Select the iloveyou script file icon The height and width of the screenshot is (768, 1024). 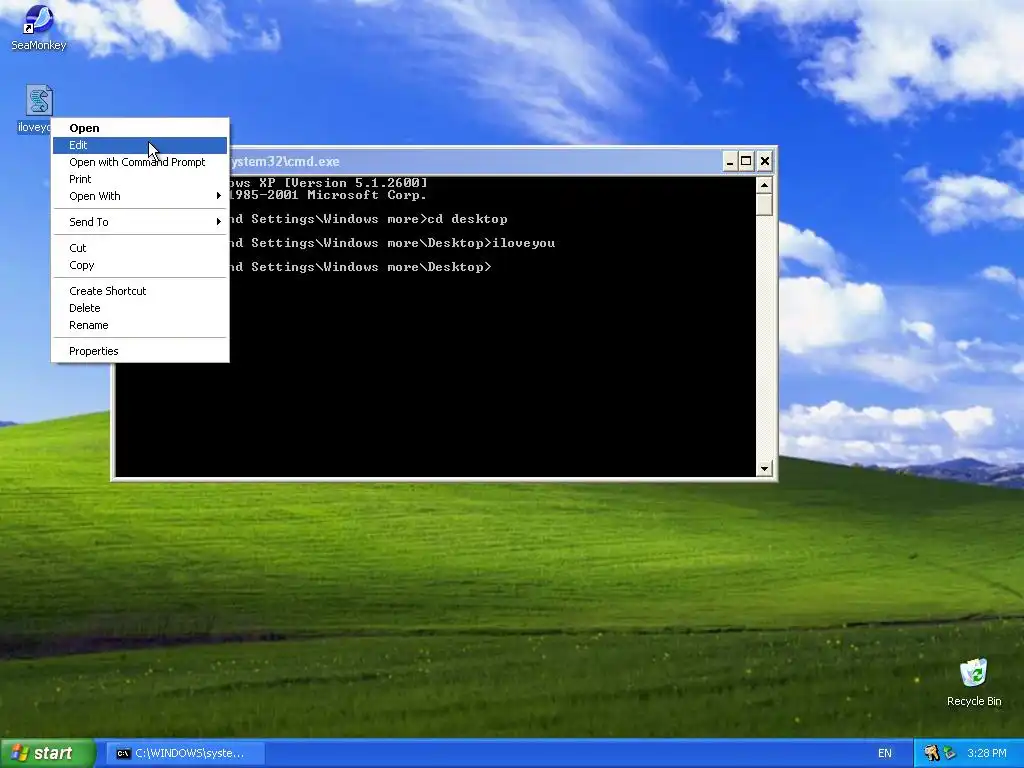pos(39,101)
